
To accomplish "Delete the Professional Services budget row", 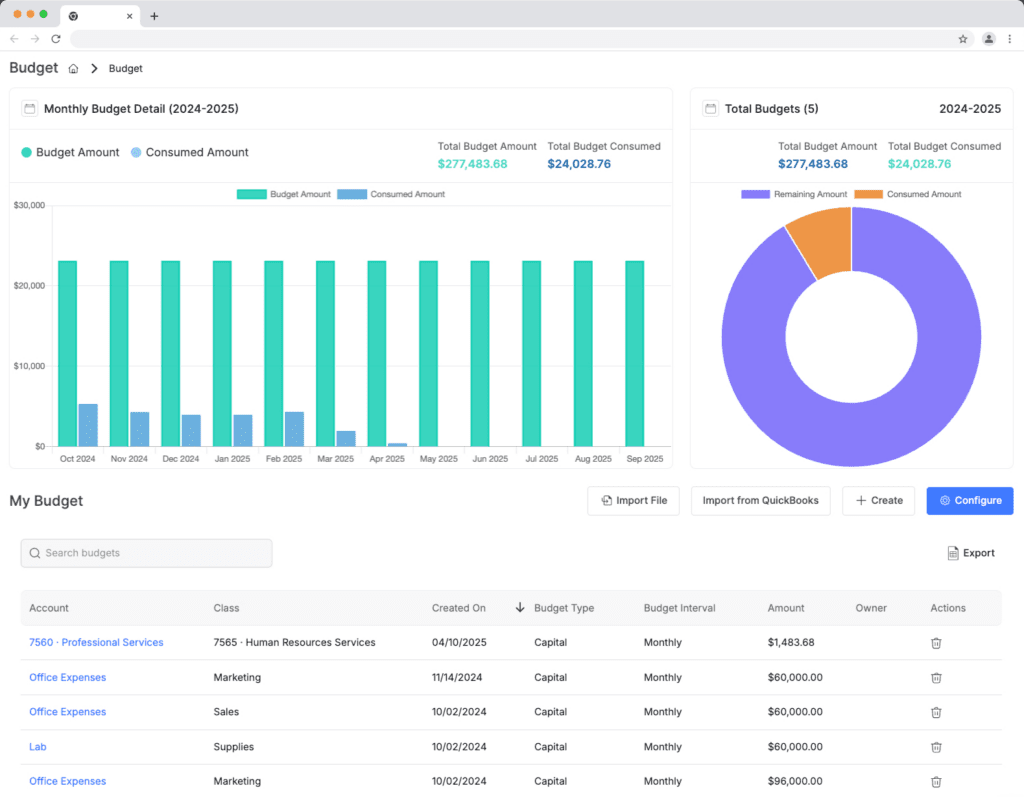I will (936, 643).
